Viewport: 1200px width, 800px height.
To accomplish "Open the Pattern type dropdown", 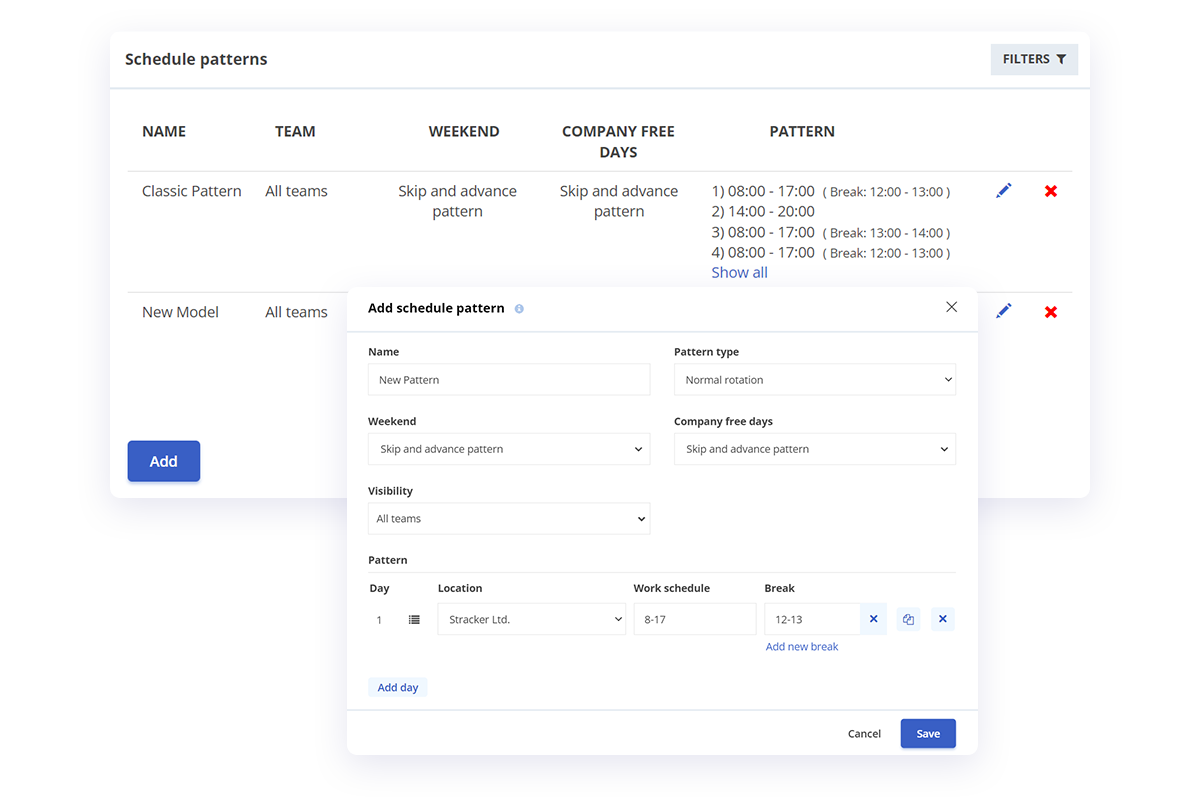I will pos(814,380).
